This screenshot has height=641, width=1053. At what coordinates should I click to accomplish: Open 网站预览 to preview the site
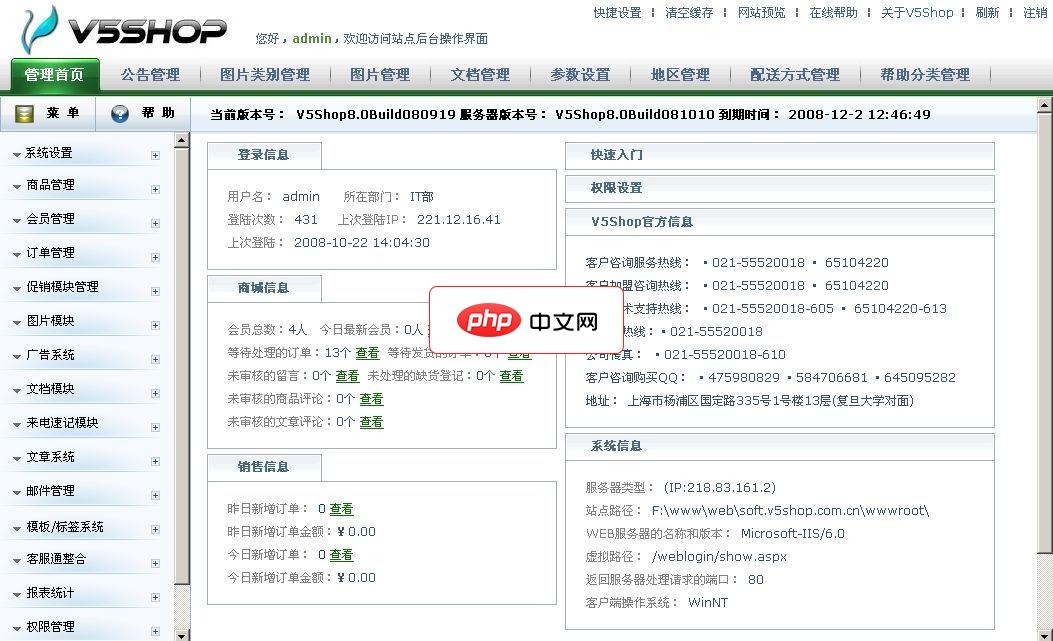763,13
